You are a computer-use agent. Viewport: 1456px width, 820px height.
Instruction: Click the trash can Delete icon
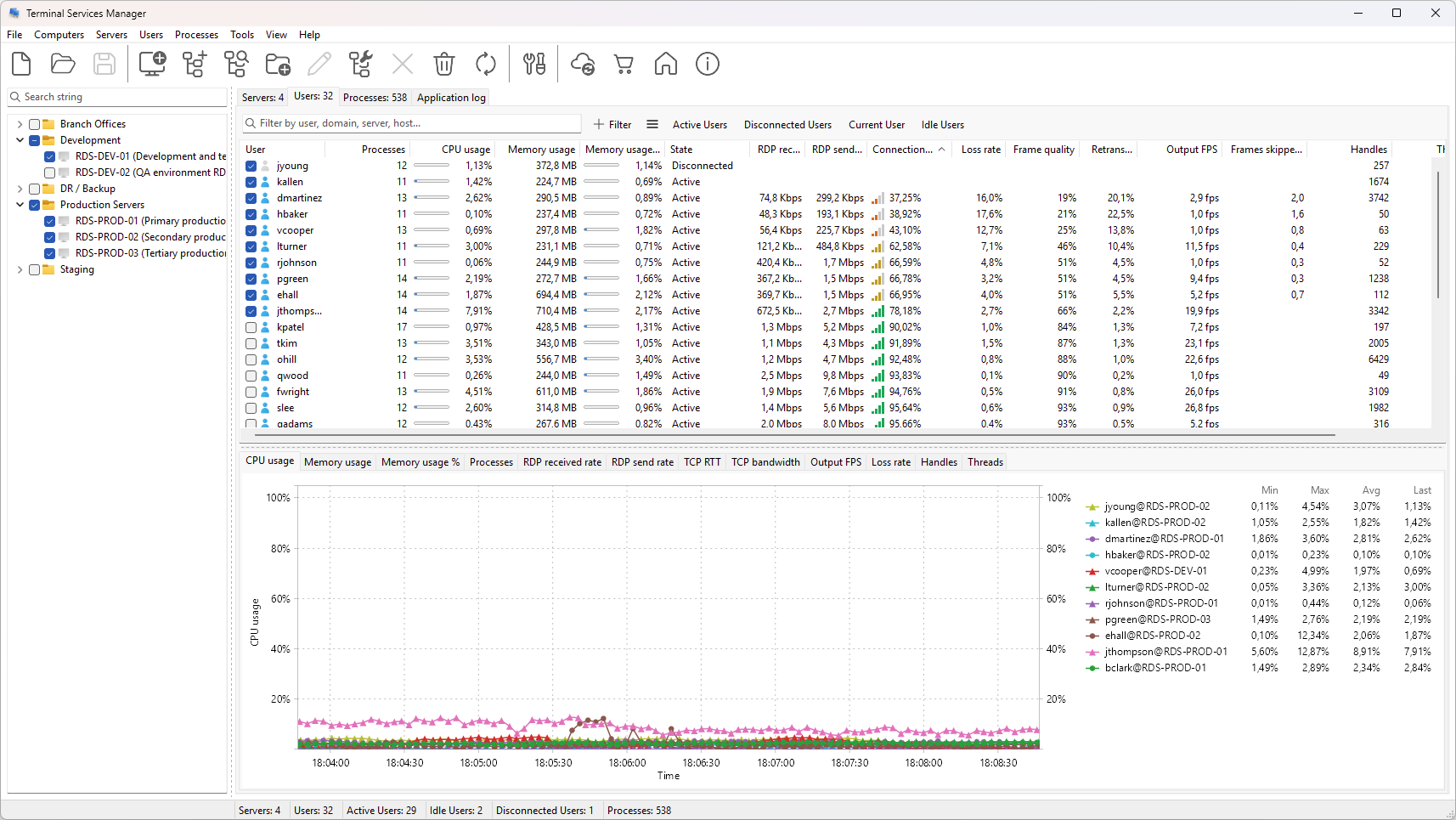click(443, 64)
